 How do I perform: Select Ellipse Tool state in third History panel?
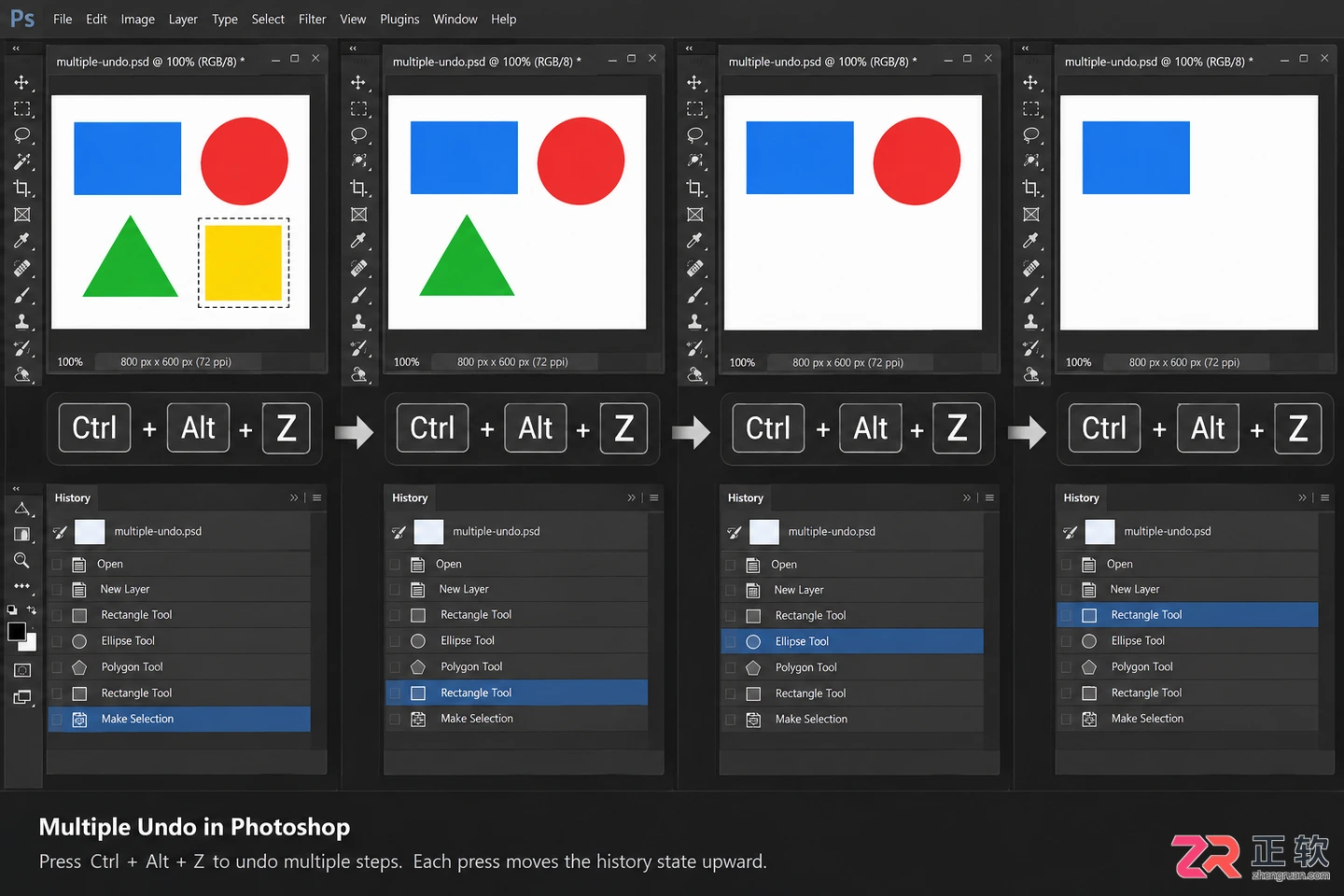852,641
